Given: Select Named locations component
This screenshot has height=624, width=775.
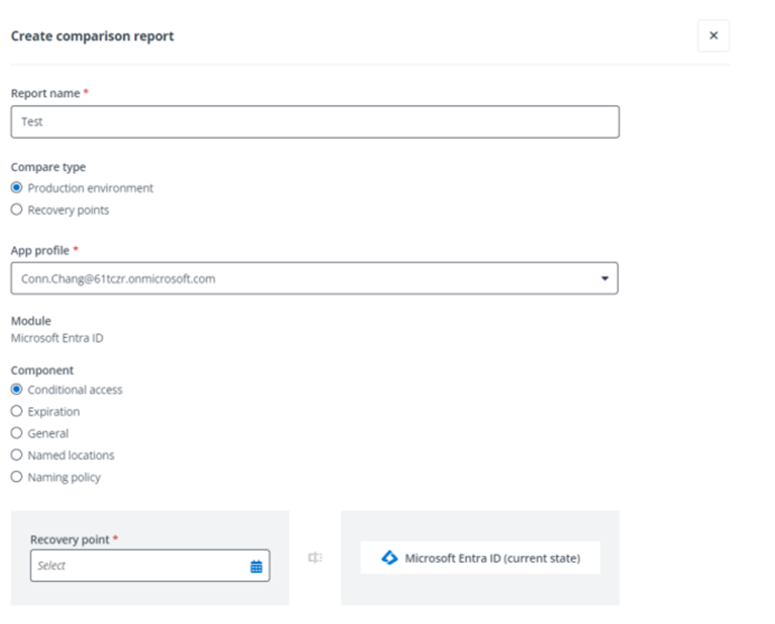Looking at the screenshot, I should (x=16, y=456).
